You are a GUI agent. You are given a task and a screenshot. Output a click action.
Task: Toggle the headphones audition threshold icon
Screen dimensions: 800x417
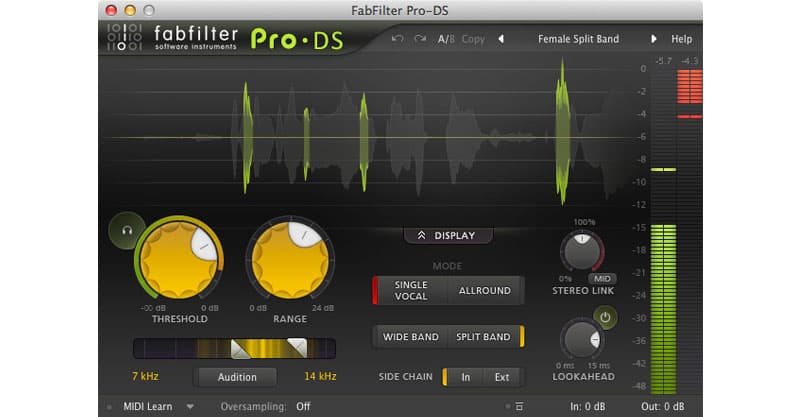pyautogui.click(x=127, y=230)
